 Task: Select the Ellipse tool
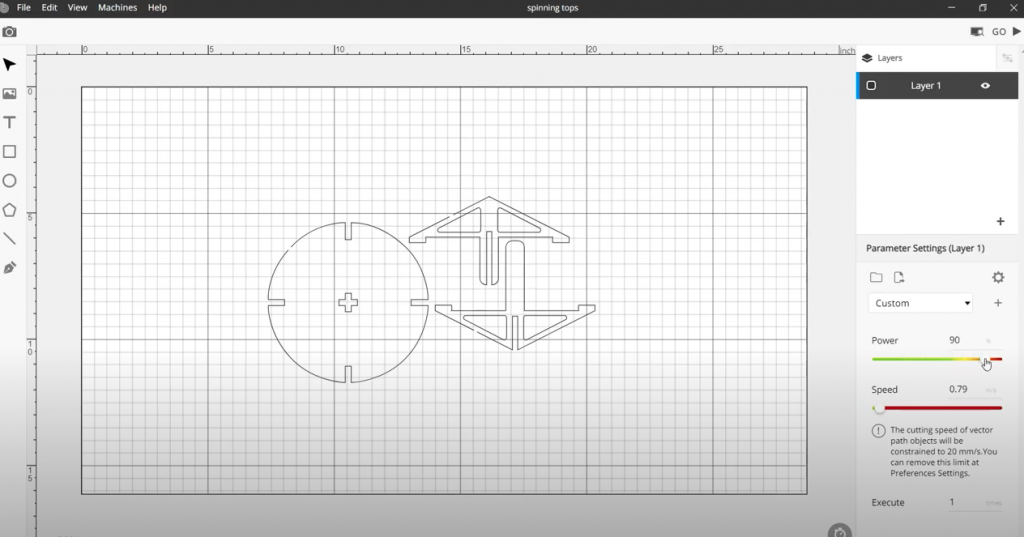(x=9, y=181)
